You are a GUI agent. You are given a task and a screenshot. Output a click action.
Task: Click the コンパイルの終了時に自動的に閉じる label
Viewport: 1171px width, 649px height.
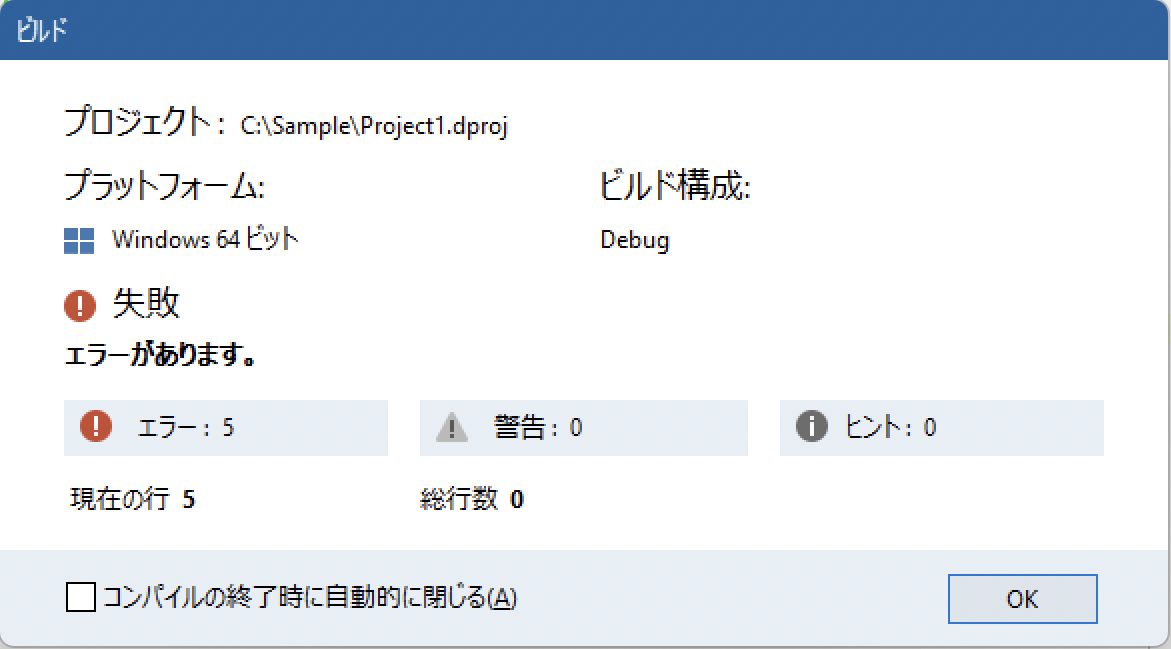309,597
